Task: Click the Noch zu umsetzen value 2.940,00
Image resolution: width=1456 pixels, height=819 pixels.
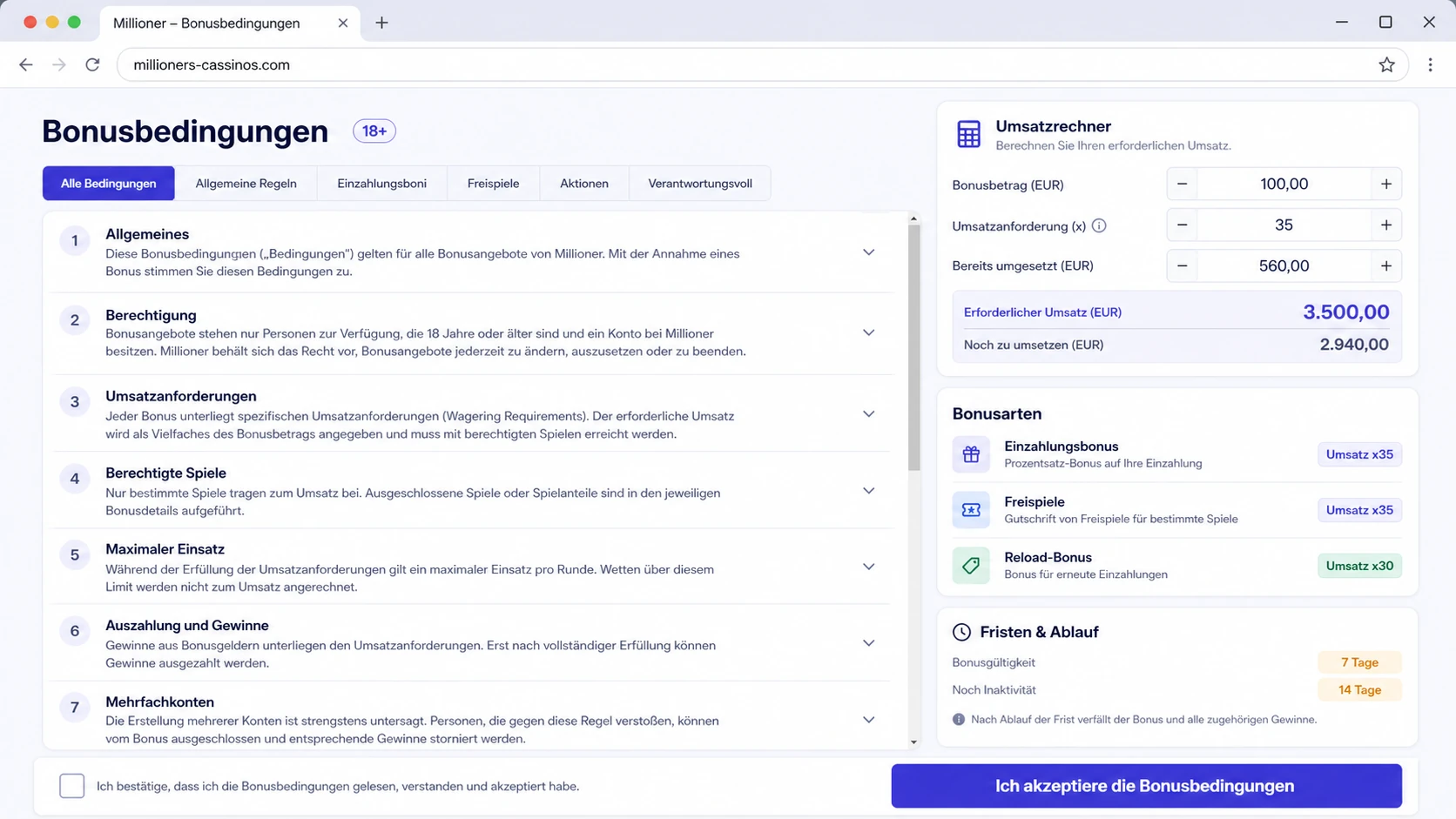Action: click(x=1354, y=345)
